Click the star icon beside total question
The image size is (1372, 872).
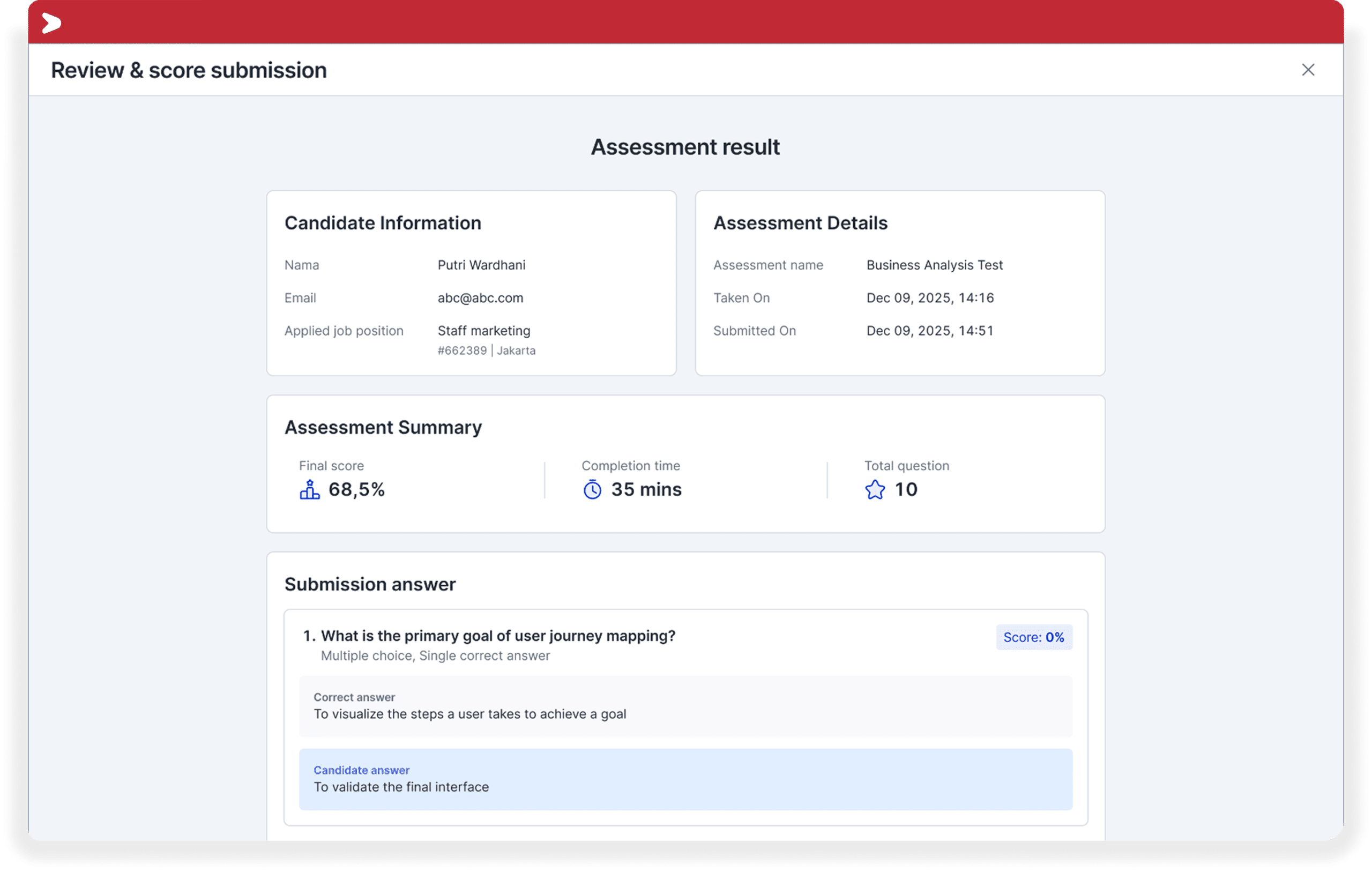pyautogui.click(x=875, y=489)
